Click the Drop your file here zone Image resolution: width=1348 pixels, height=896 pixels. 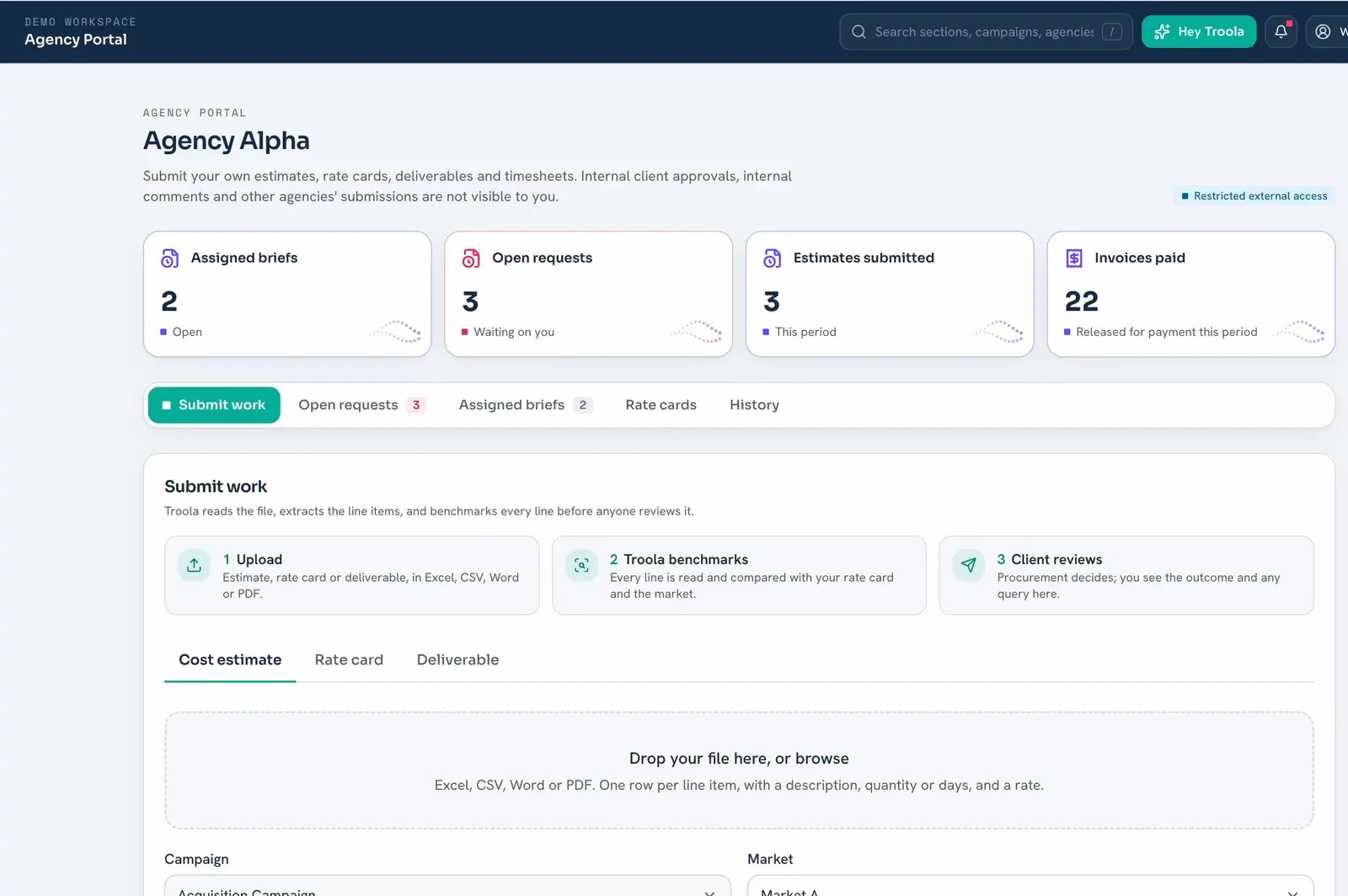739,771
